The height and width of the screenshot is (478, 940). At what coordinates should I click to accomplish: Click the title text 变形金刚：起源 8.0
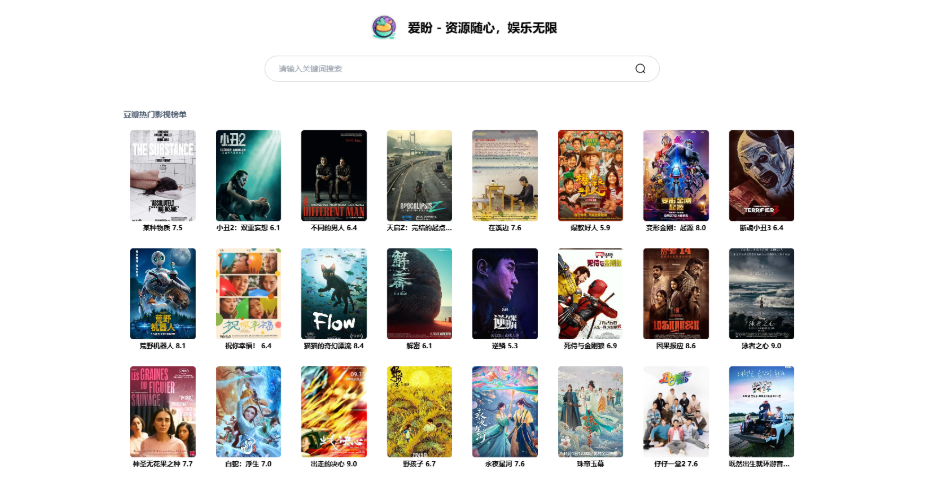[676, 228]
